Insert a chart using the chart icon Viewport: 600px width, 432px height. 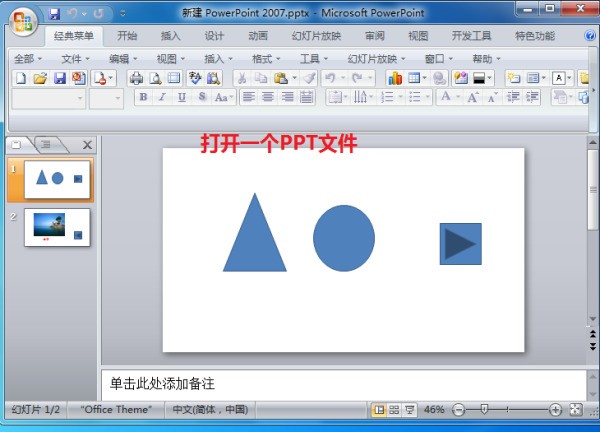pos(394,78)
